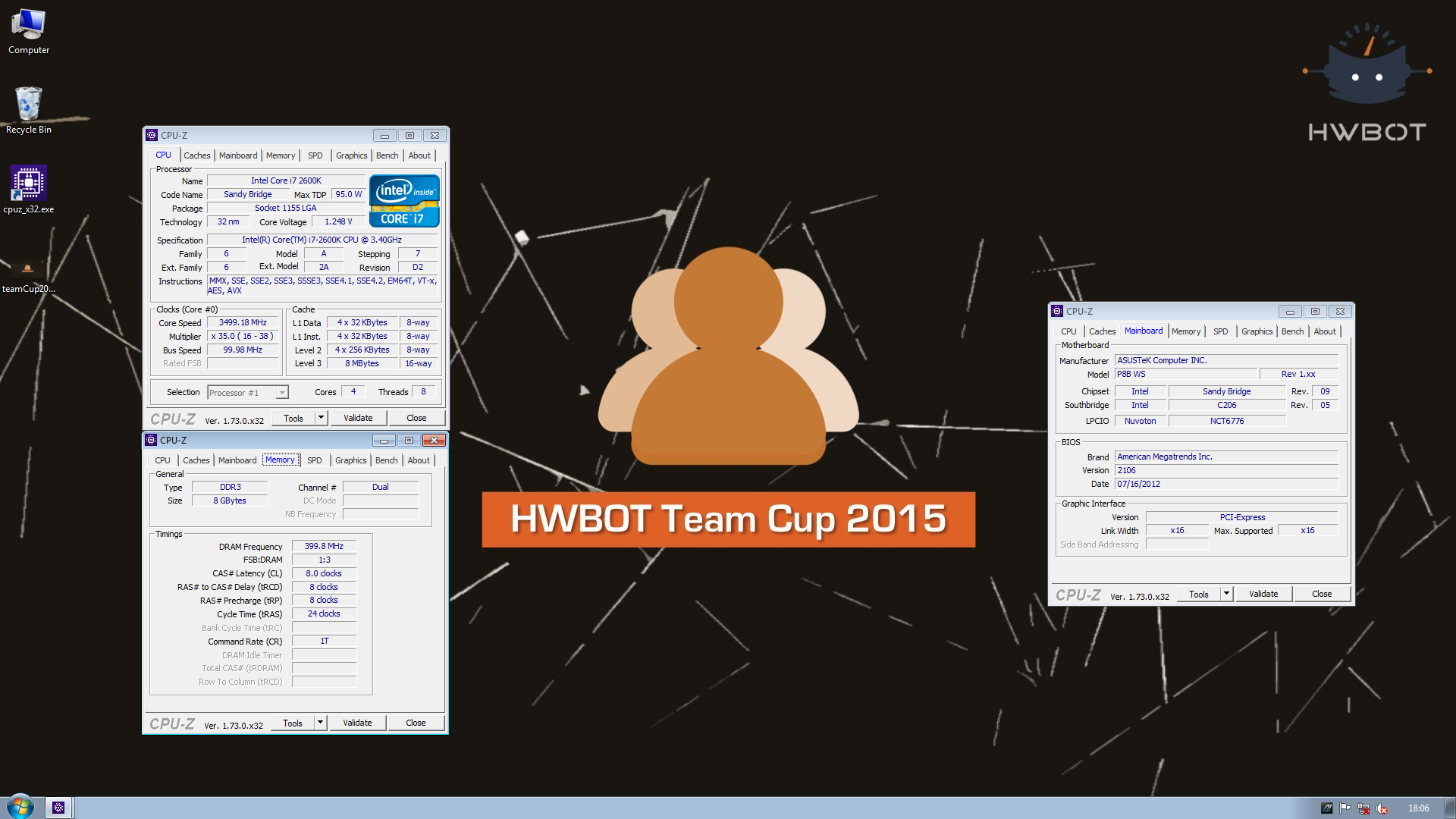Switch to Caches tab in the top-left CPU-Z window
The width and height of the screenshot is (1456, 819).
pyautogui.click(x=197, y=155)
